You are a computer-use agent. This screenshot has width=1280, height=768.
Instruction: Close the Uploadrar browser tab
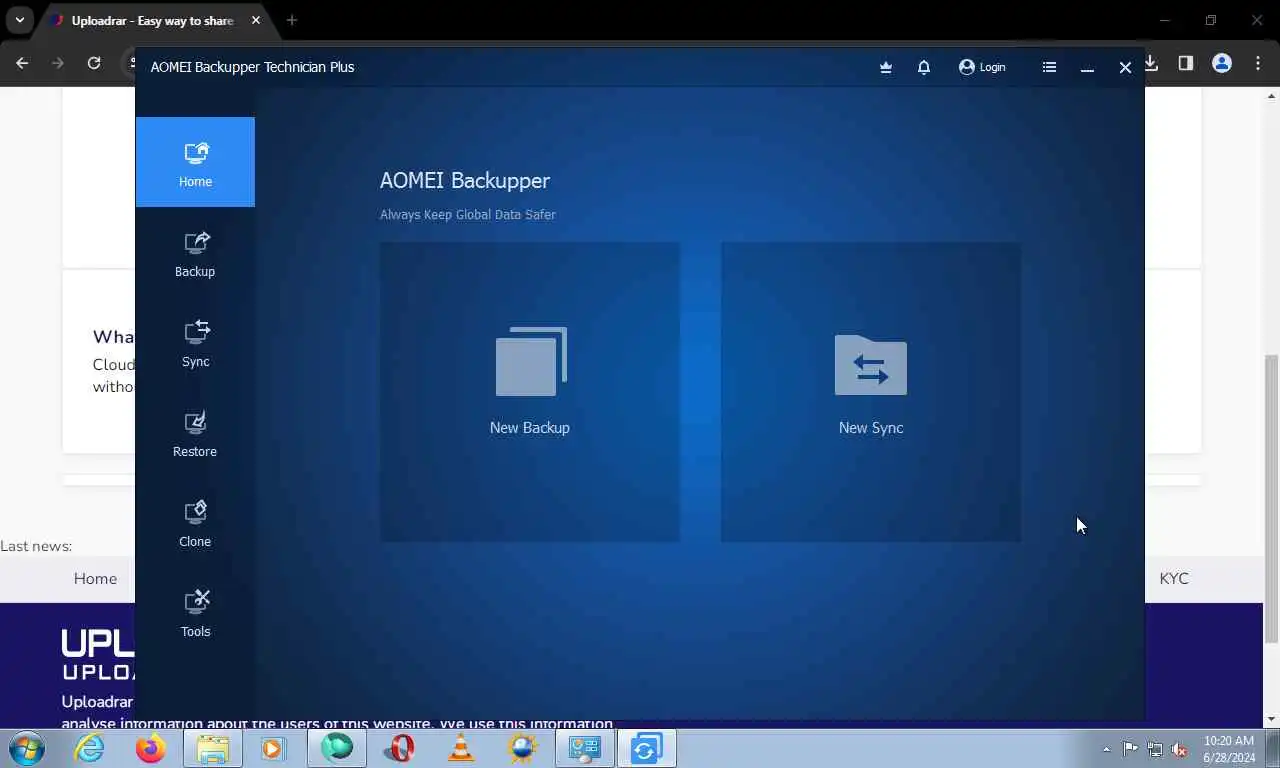pyautogui.click(x=256, y=20)
